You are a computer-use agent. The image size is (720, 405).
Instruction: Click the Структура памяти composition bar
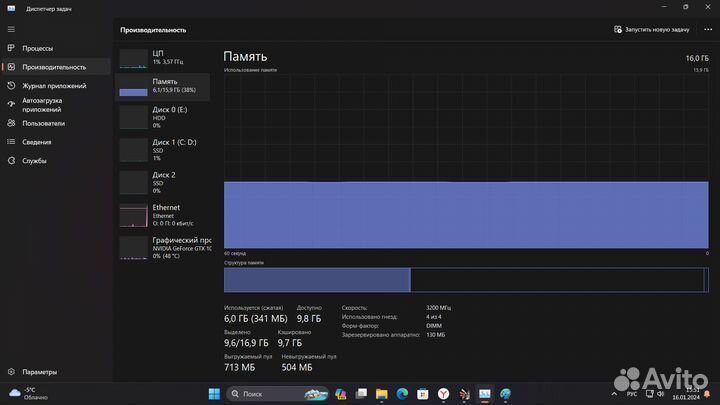click(x=466, y=280)
